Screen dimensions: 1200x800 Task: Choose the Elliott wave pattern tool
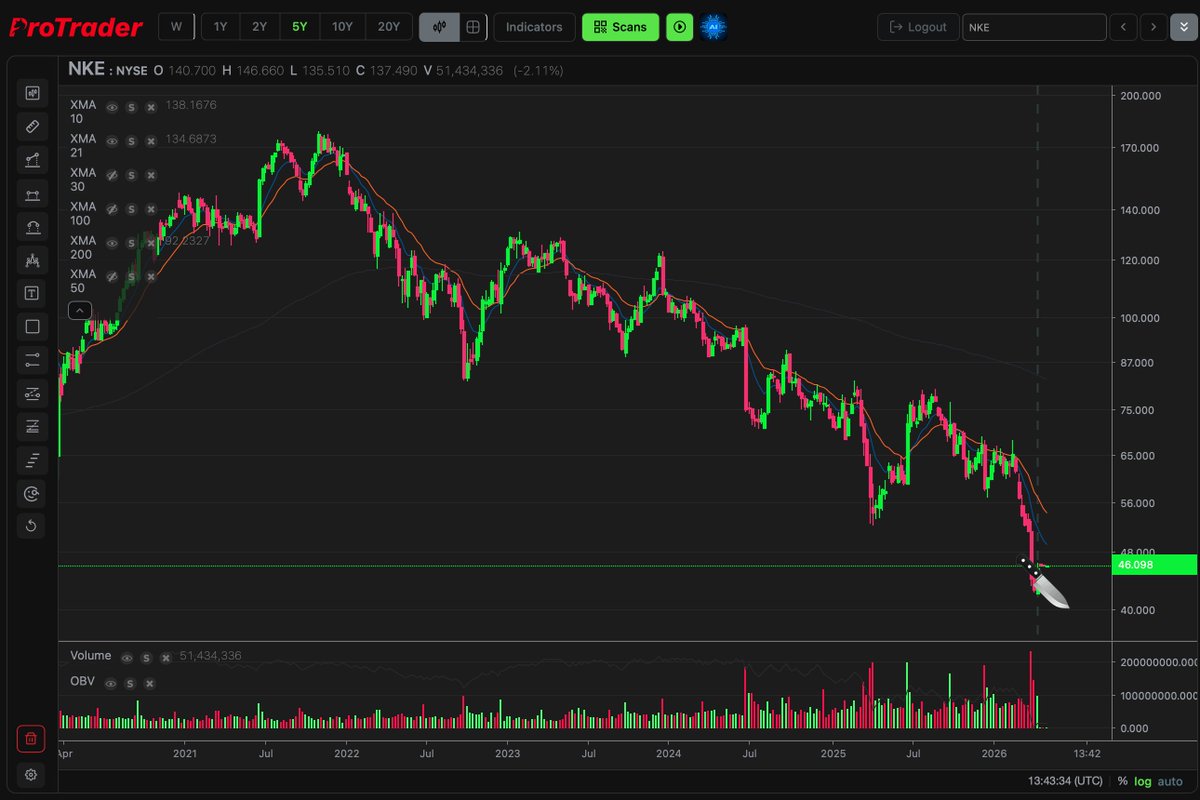click(x=31, y=260)
